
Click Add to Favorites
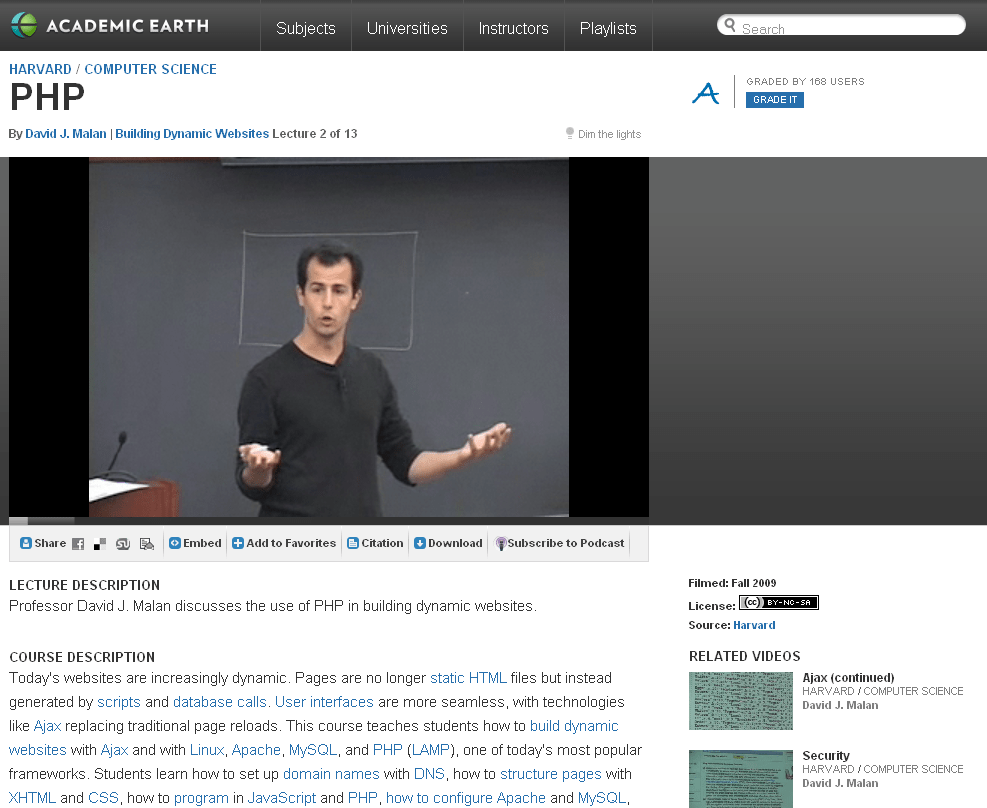[284, 543]
